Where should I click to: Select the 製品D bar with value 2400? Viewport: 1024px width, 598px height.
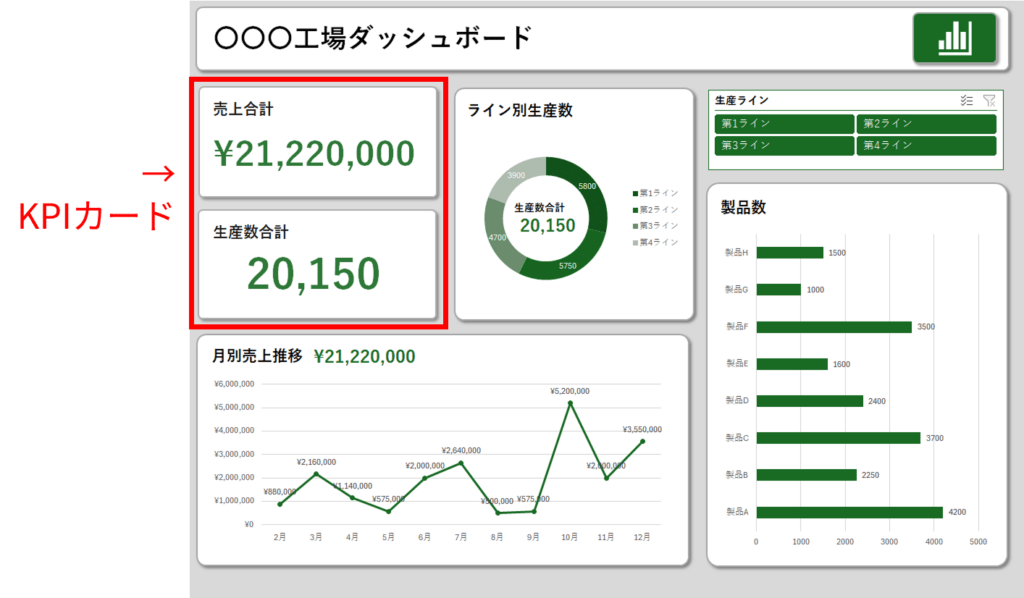pyautogui.click(x=810, y=401)
